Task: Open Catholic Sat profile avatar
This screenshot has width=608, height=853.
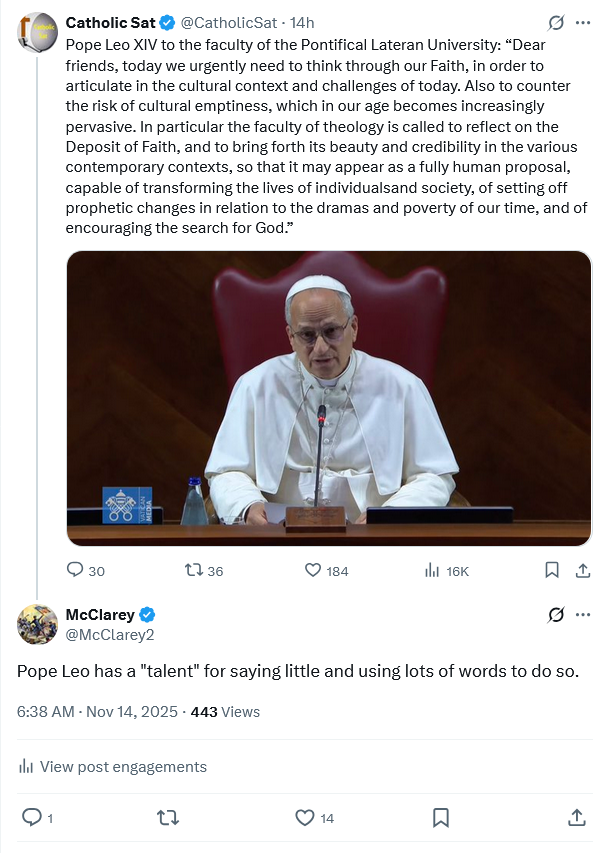Action: [x=37, y=32]
